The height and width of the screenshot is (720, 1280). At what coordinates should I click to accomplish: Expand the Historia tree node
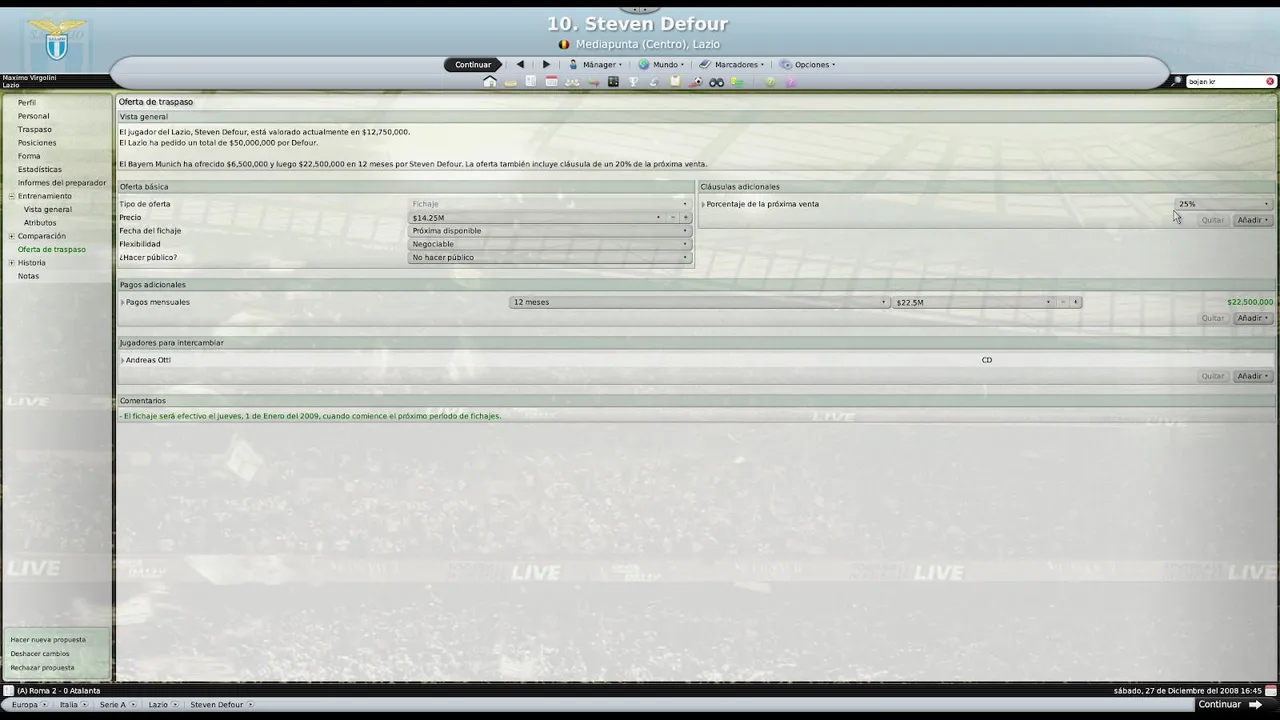point(12,263)
